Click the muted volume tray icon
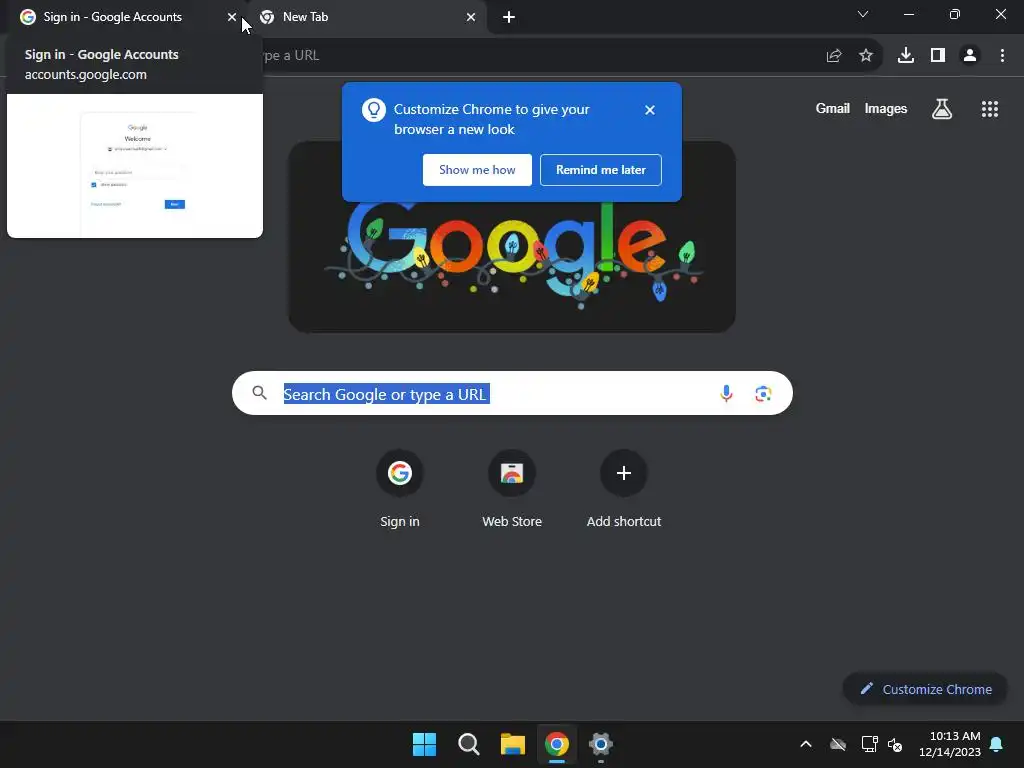Image resolution: width=1024 pixels, height=768 pixels. click(895, 744)
